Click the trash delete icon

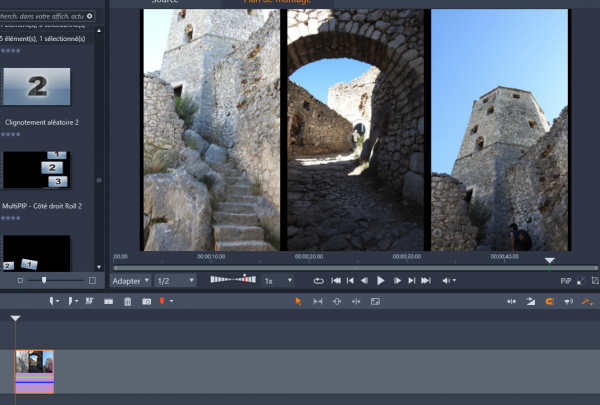click(x=127, y=301)
